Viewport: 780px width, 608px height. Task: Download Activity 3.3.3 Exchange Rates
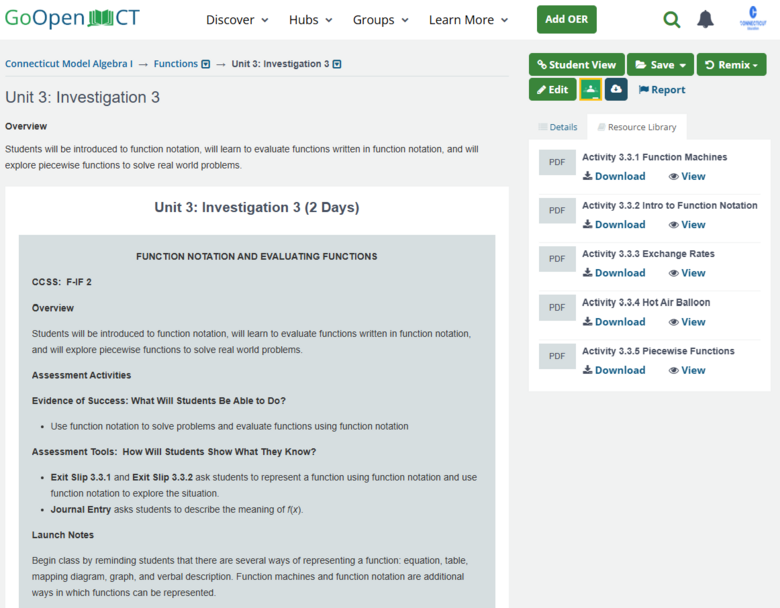(x=614, y=273)
